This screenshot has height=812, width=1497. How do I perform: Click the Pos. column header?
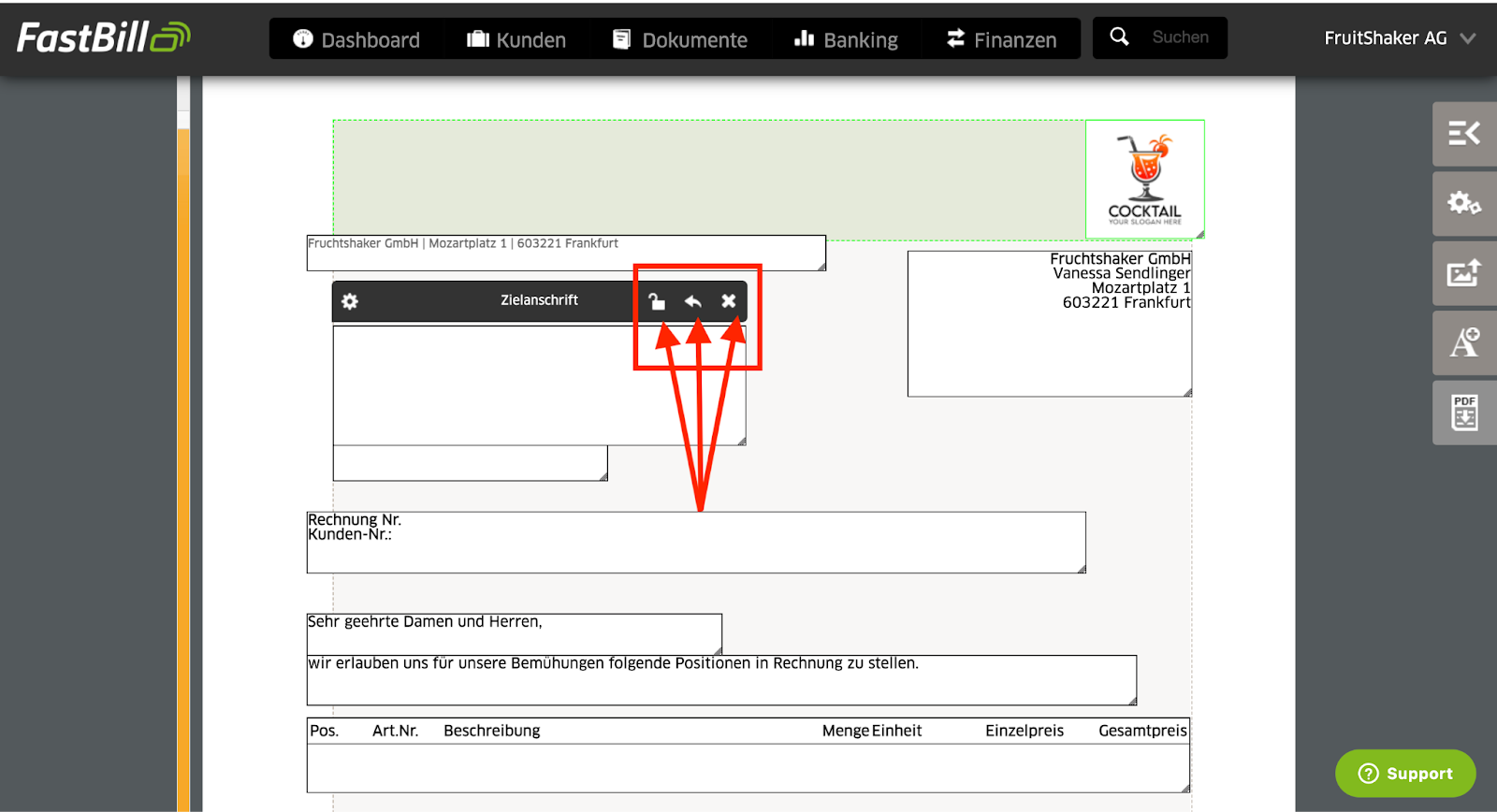325,731
